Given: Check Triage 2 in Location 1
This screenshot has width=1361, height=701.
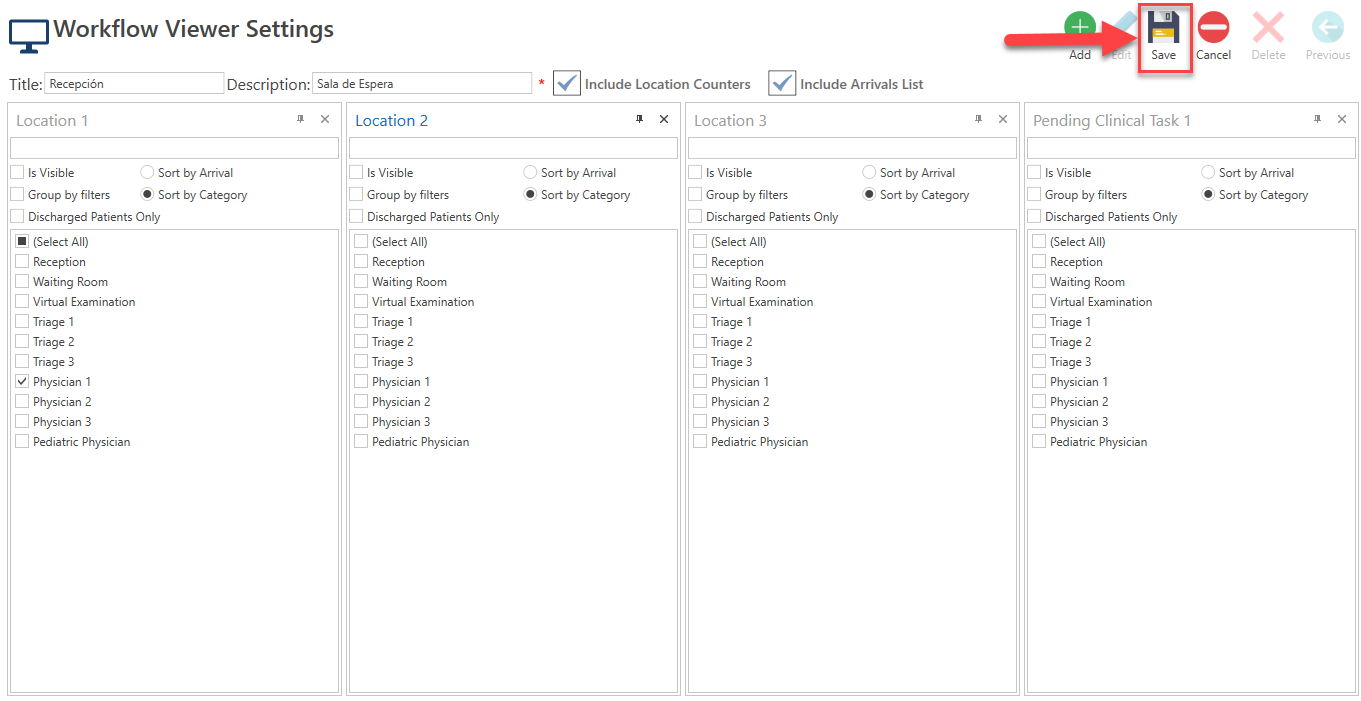Looking at the screenshot, I should pyautogui.click(x=22, y=341).
